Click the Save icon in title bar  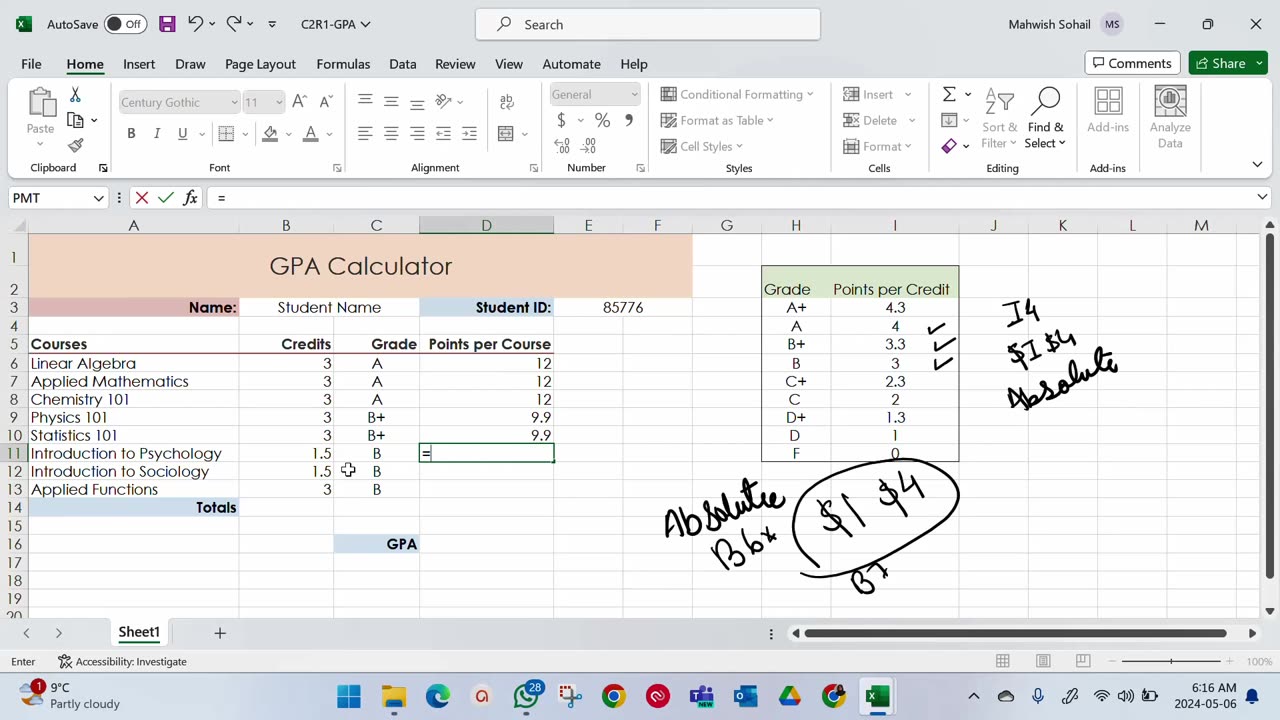167,24
